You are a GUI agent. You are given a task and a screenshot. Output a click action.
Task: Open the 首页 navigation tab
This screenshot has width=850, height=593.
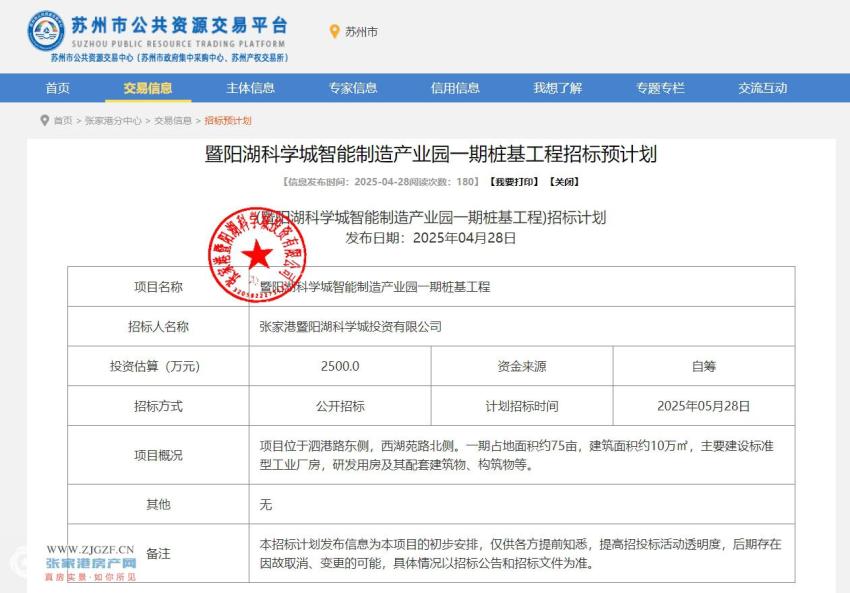point(57,88)
